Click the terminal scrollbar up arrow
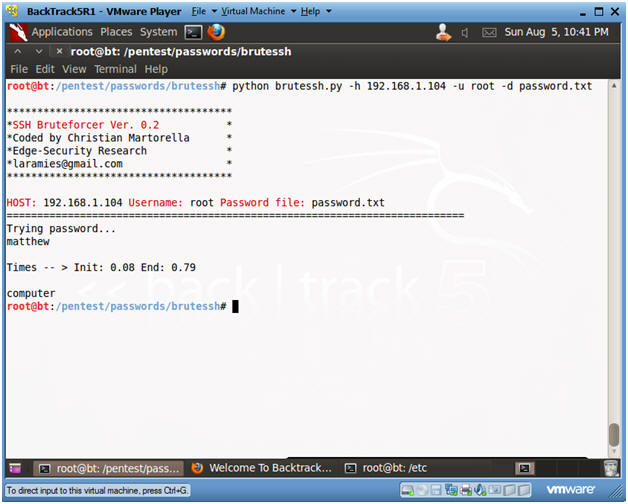The height and width of the screenshot is (504, 628). point(614,86)
